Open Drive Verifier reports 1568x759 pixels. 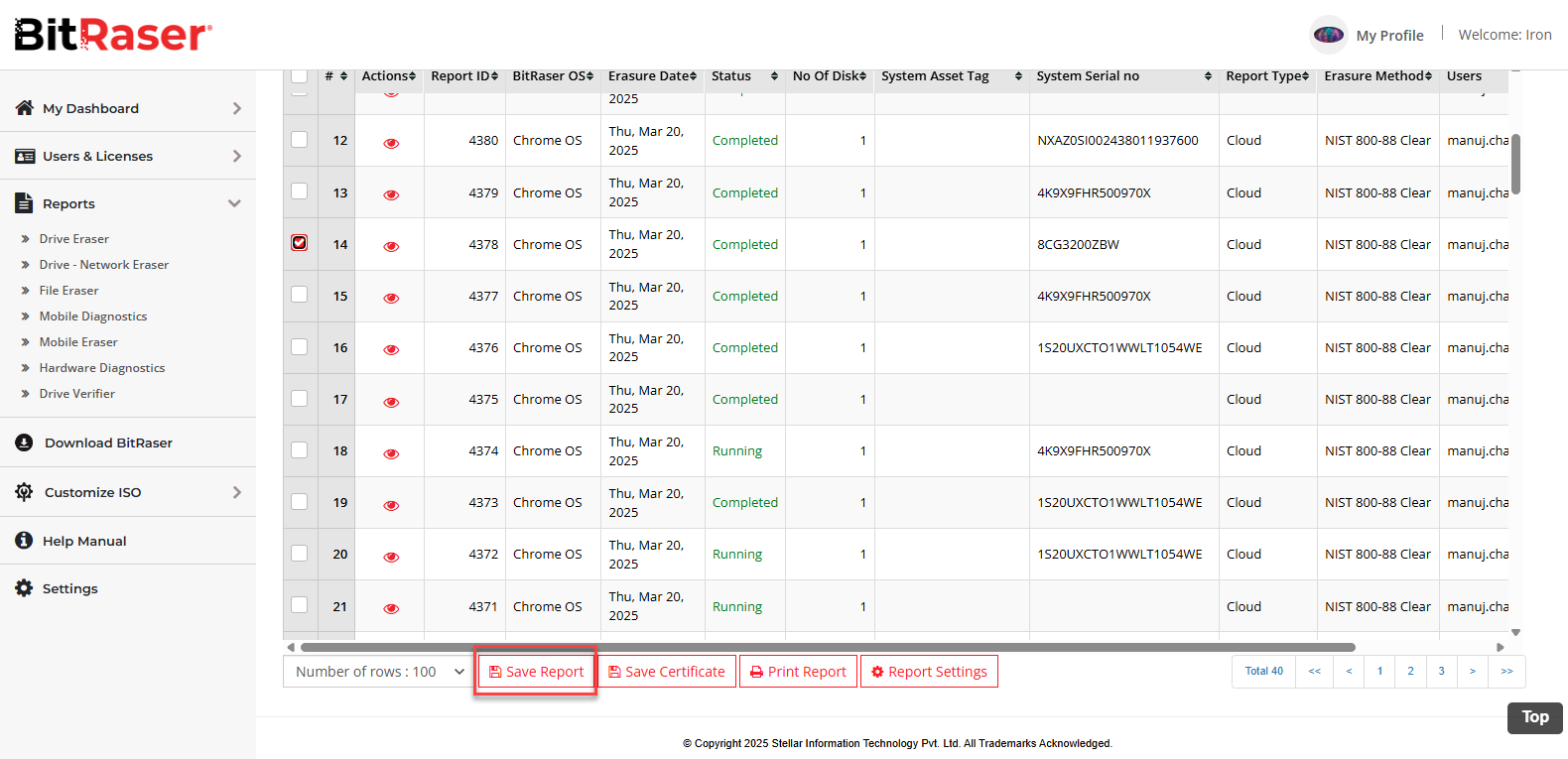(76, 394)
